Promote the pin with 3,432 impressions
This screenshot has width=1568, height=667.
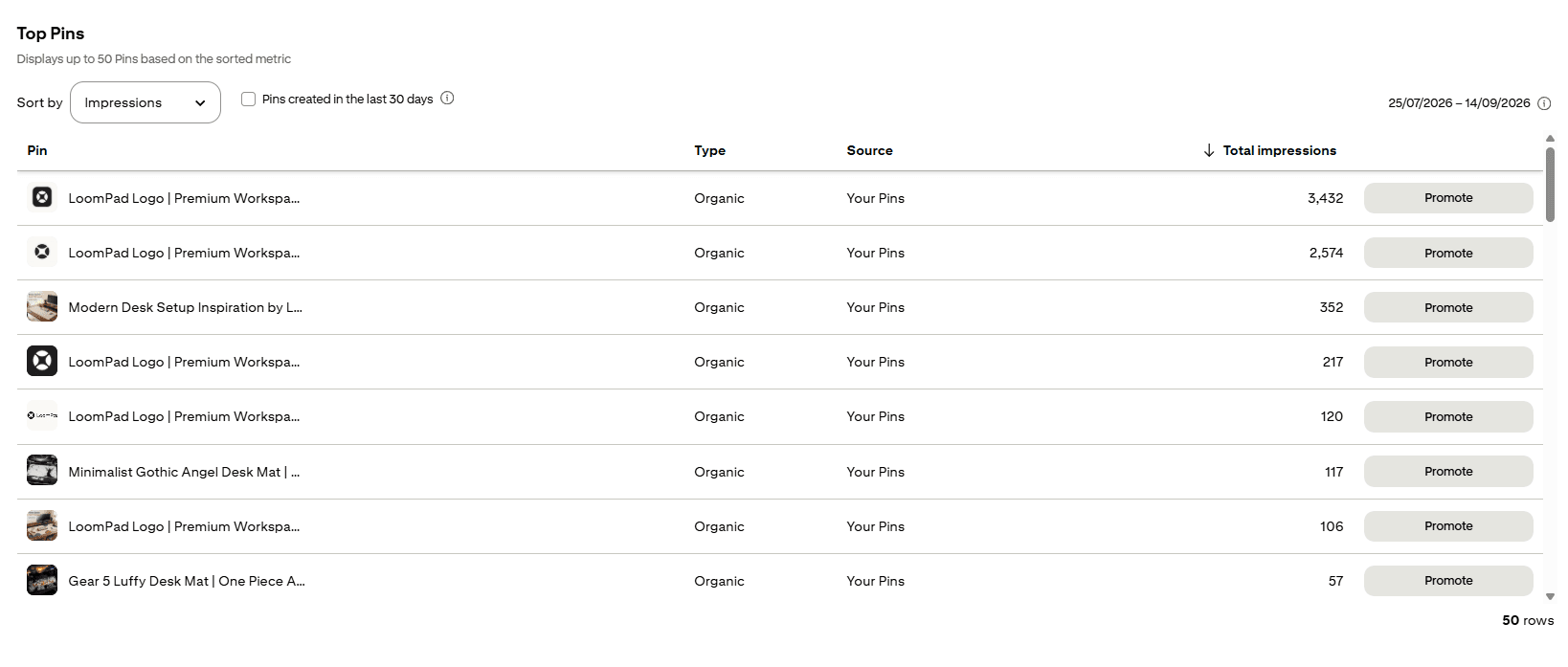(1448, 198)
